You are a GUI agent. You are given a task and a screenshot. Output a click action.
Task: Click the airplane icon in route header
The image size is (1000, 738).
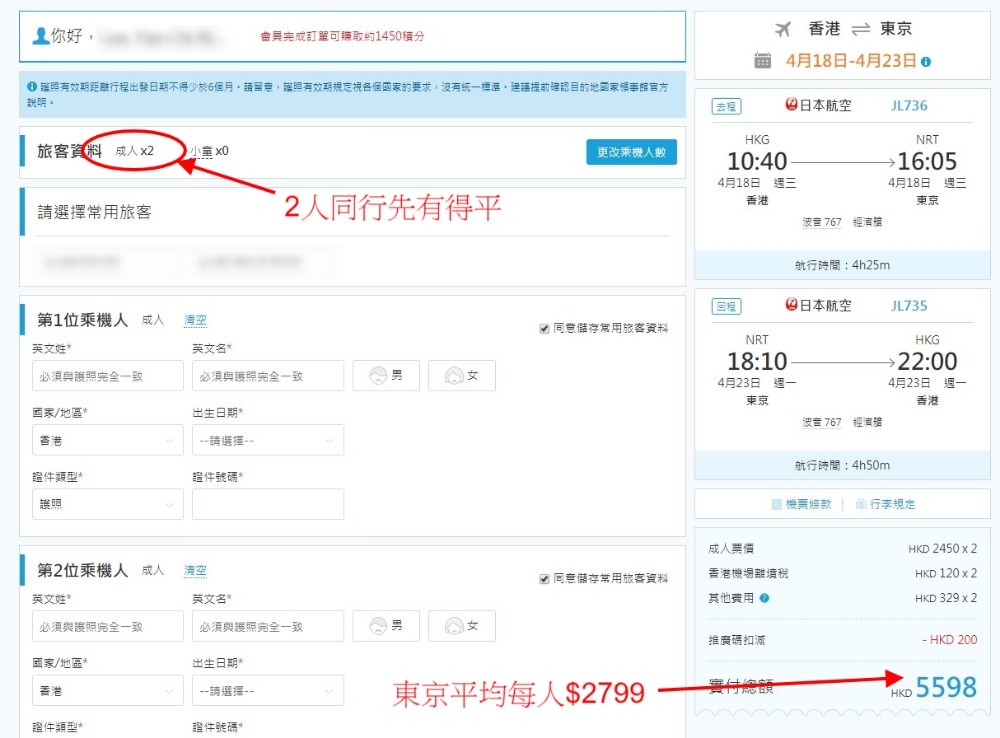pos(783,29)
